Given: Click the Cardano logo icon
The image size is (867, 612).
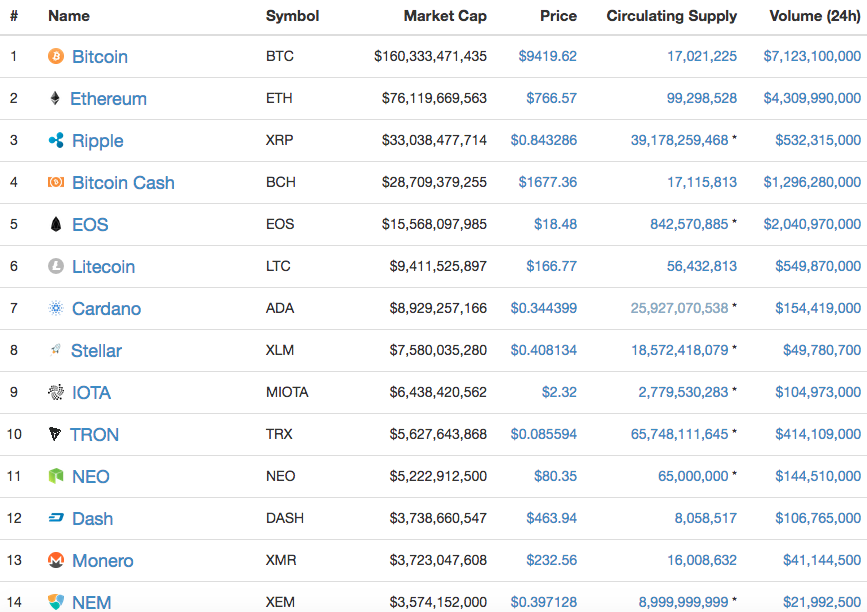Looking at the screenshot, I should [x=56, y=308].
